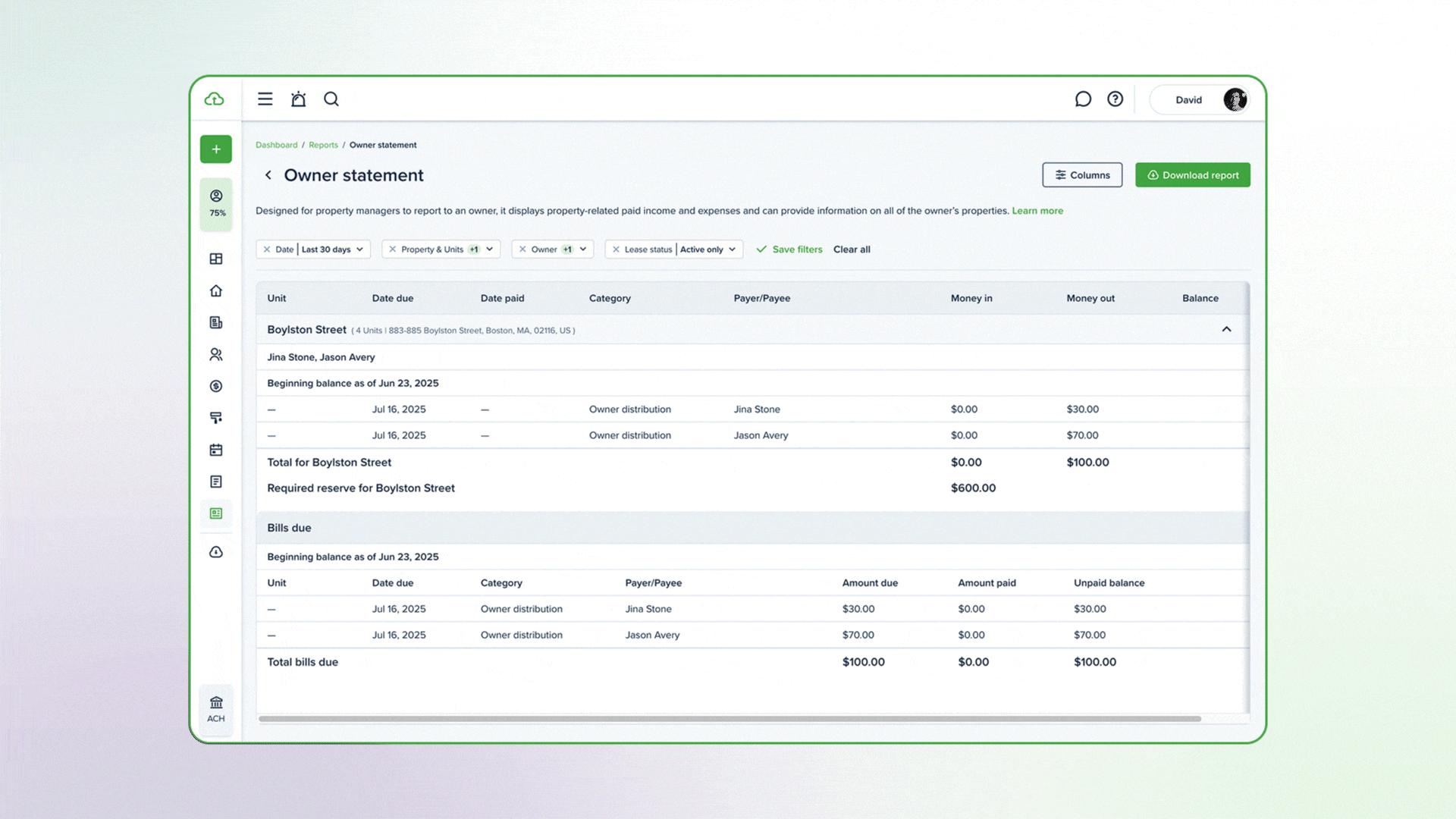Open the calendar sidebar icon
This screenshot has width=1456, height=819.
pos(216,450)
